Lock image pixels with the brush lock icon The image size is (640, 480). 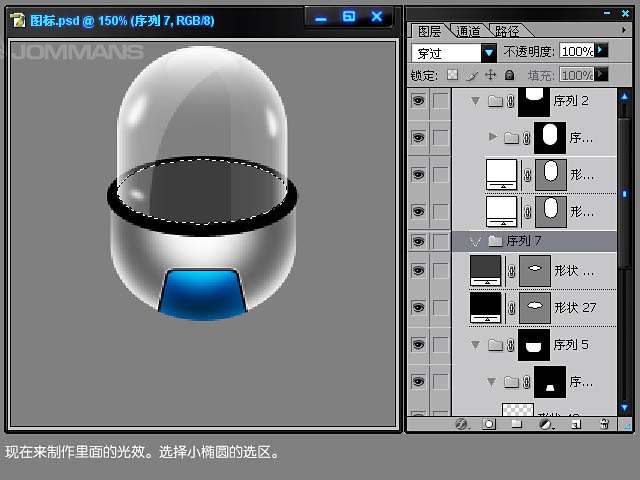[472, 75]
